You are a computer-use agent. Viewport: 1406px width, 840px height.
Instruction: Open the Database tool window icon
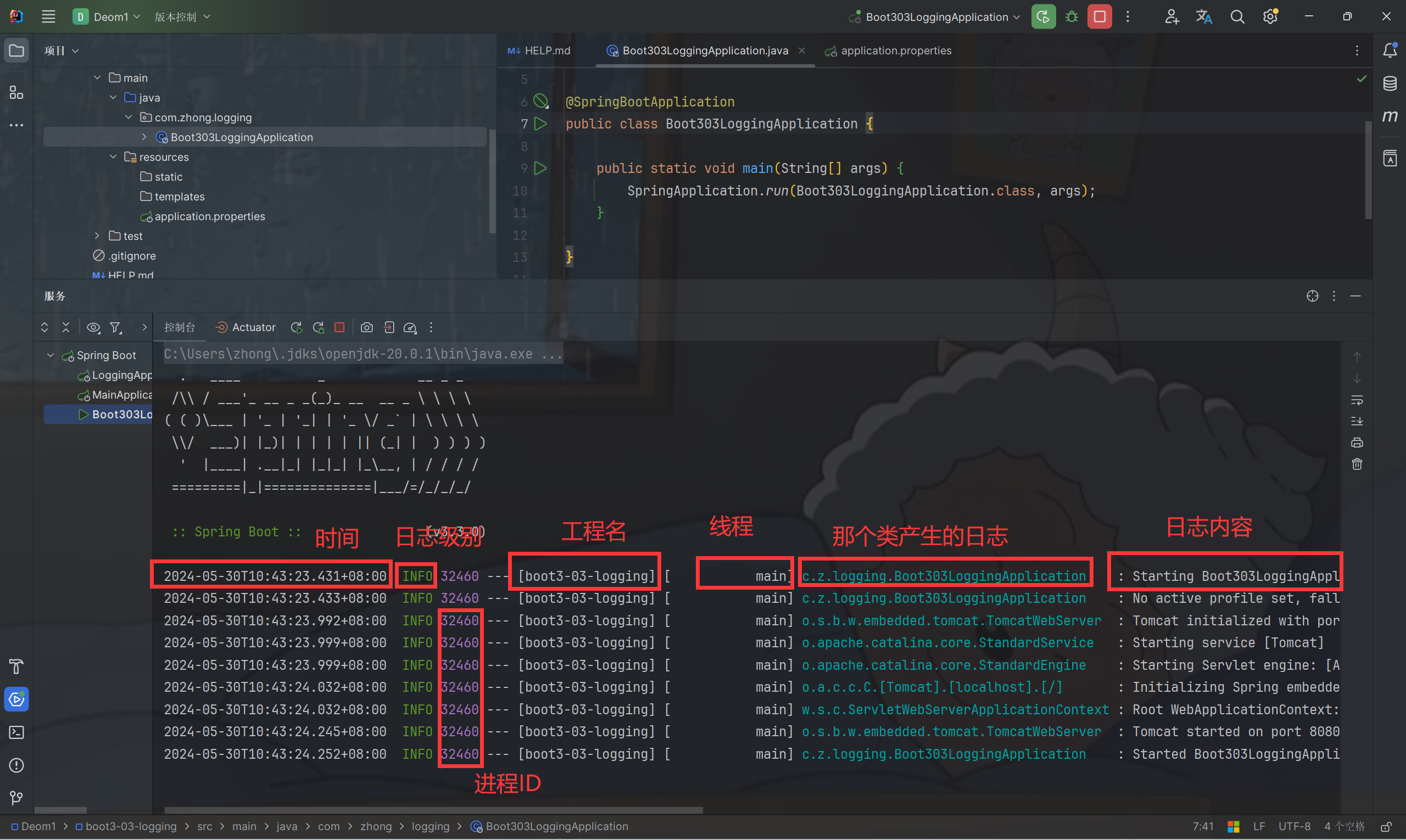click(x=1390, y=83)
